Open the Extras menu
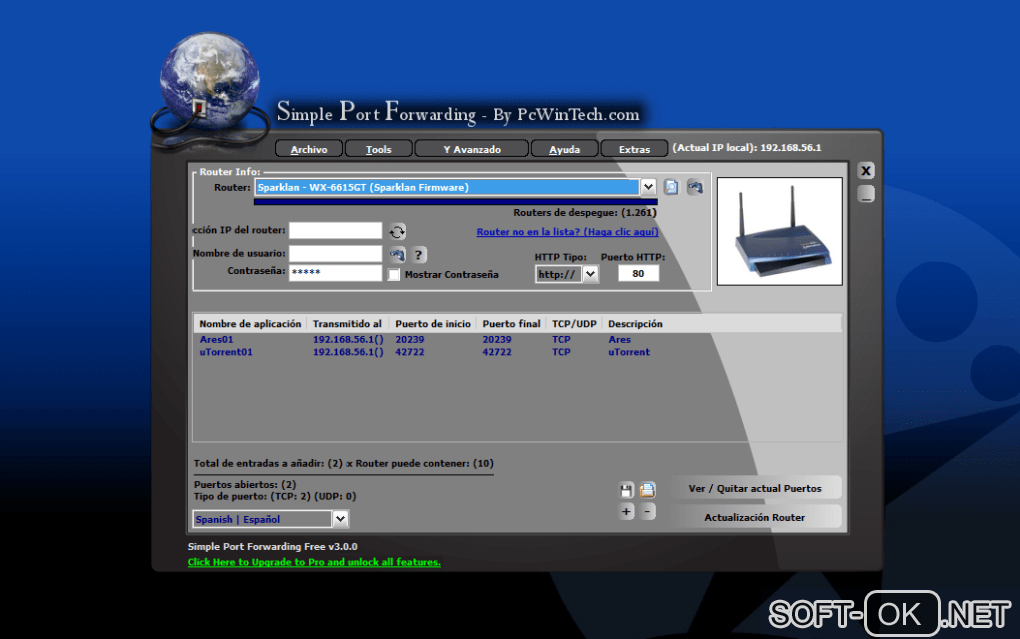This screenshot has width=1020, height=639. pyautogui.click(x=634, y=149)
